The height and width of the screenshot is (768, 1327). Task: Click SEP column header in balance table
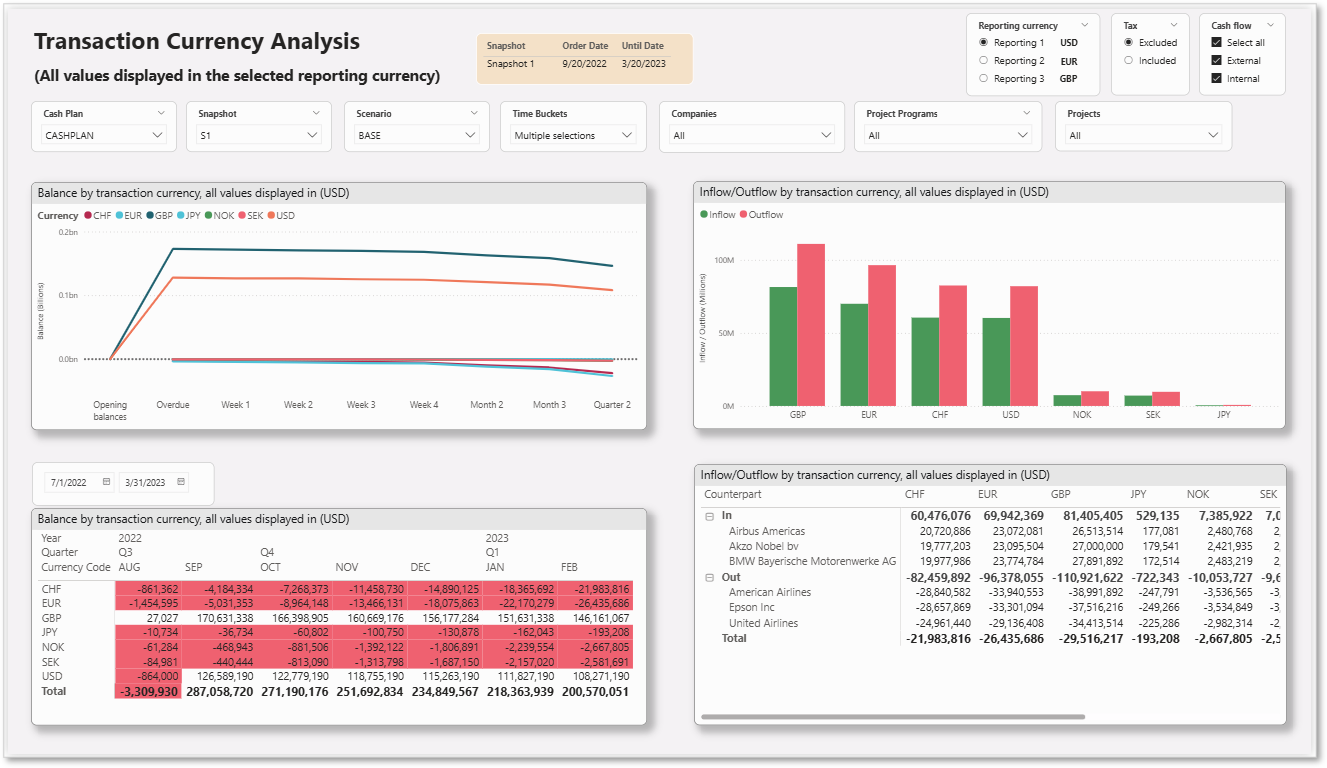pyautogui.click(x=194, y=567)
